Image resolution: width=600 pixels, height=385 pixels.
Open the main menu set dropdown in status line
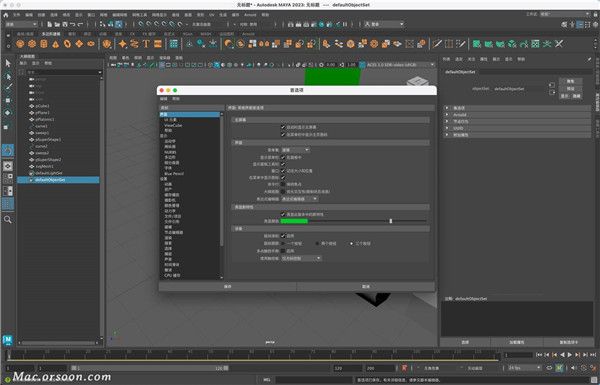tap(21, 24)
